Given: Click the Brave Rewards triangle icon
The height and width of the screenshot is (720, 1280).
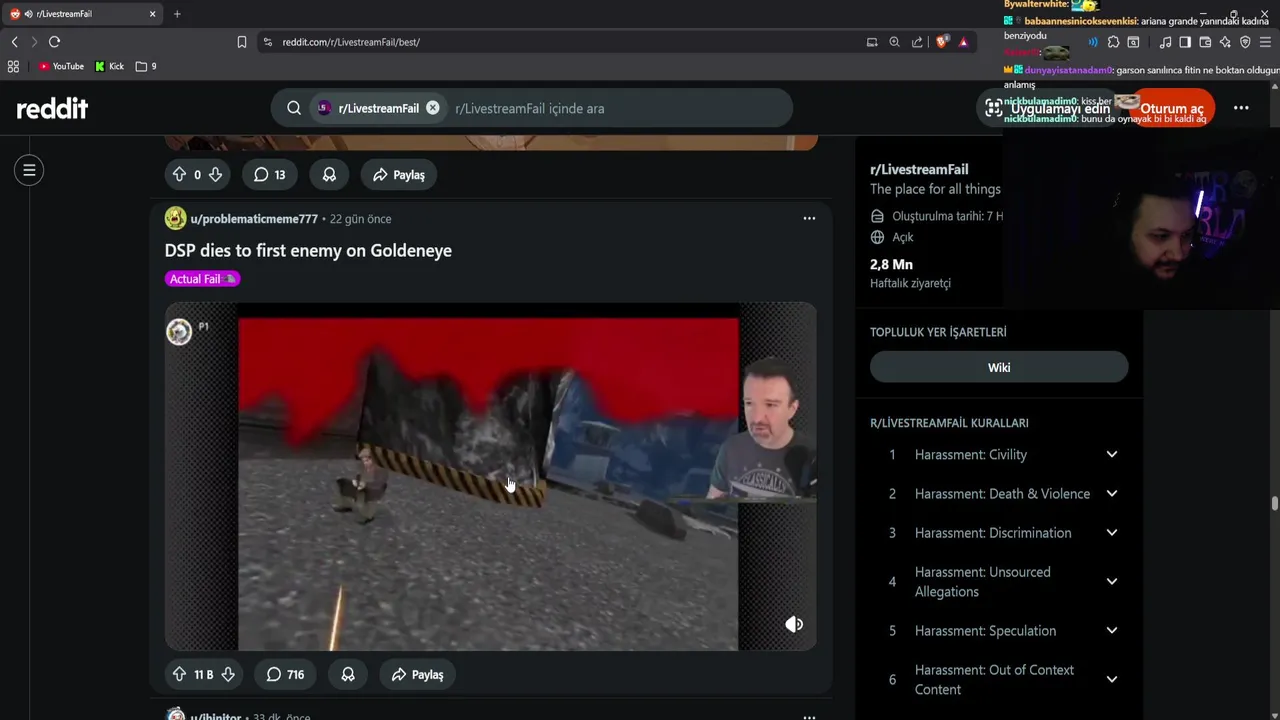Looking at the screenshot, I should [963, 42].
